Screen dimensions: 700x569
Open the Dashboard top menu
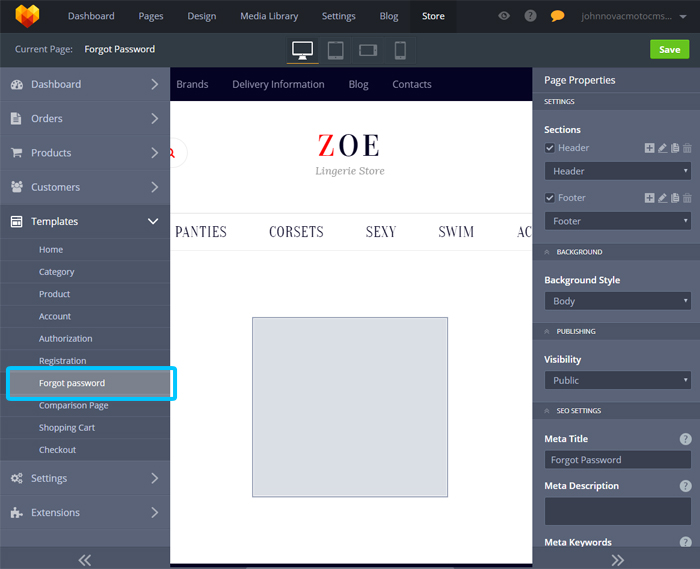point(91,16)
